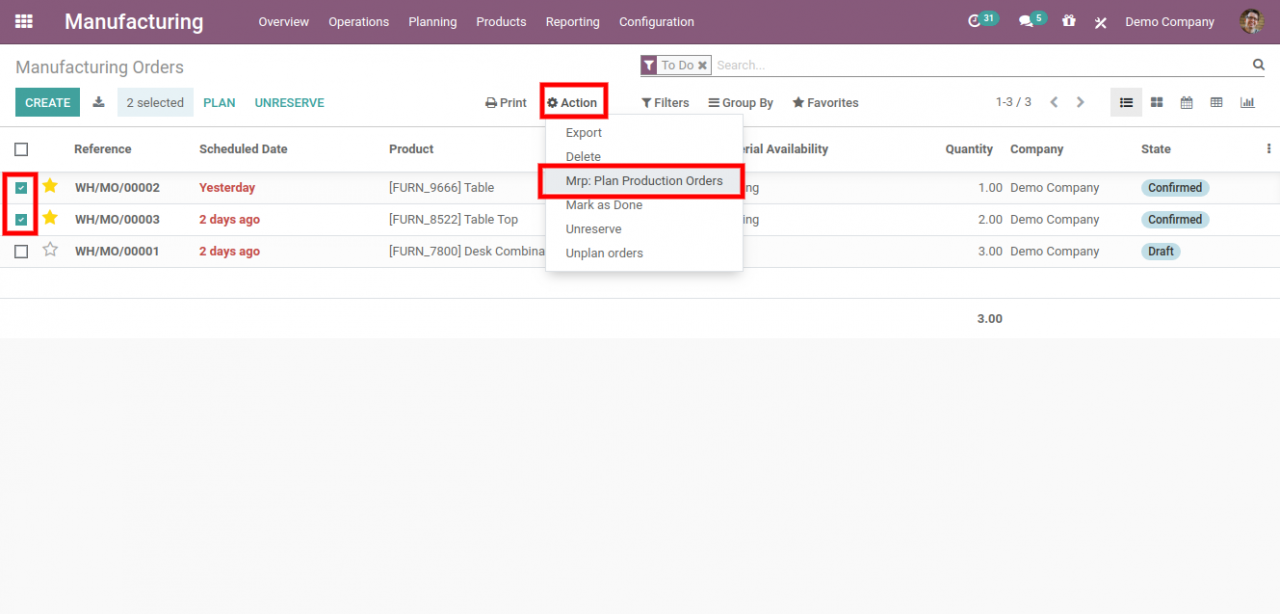Switch to the Pivot table view
Screen dimensions: 1280x614
tap(1217, 102)
